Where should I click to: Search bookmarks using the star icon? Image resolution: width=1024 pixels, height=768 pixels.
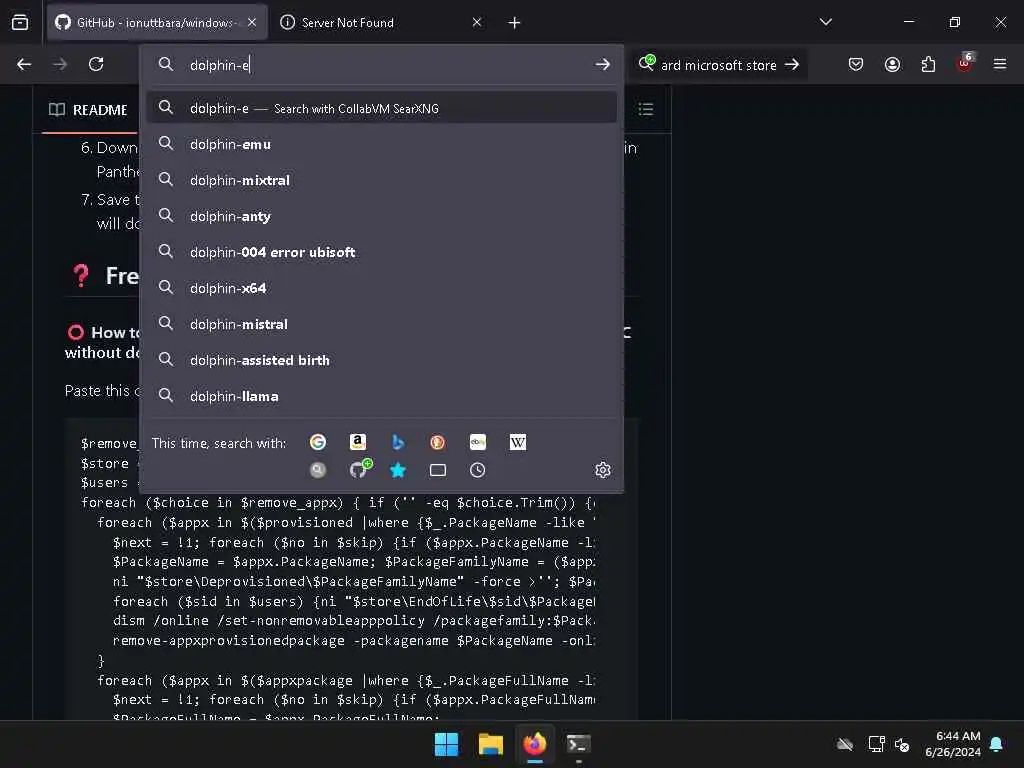[398, 470]
